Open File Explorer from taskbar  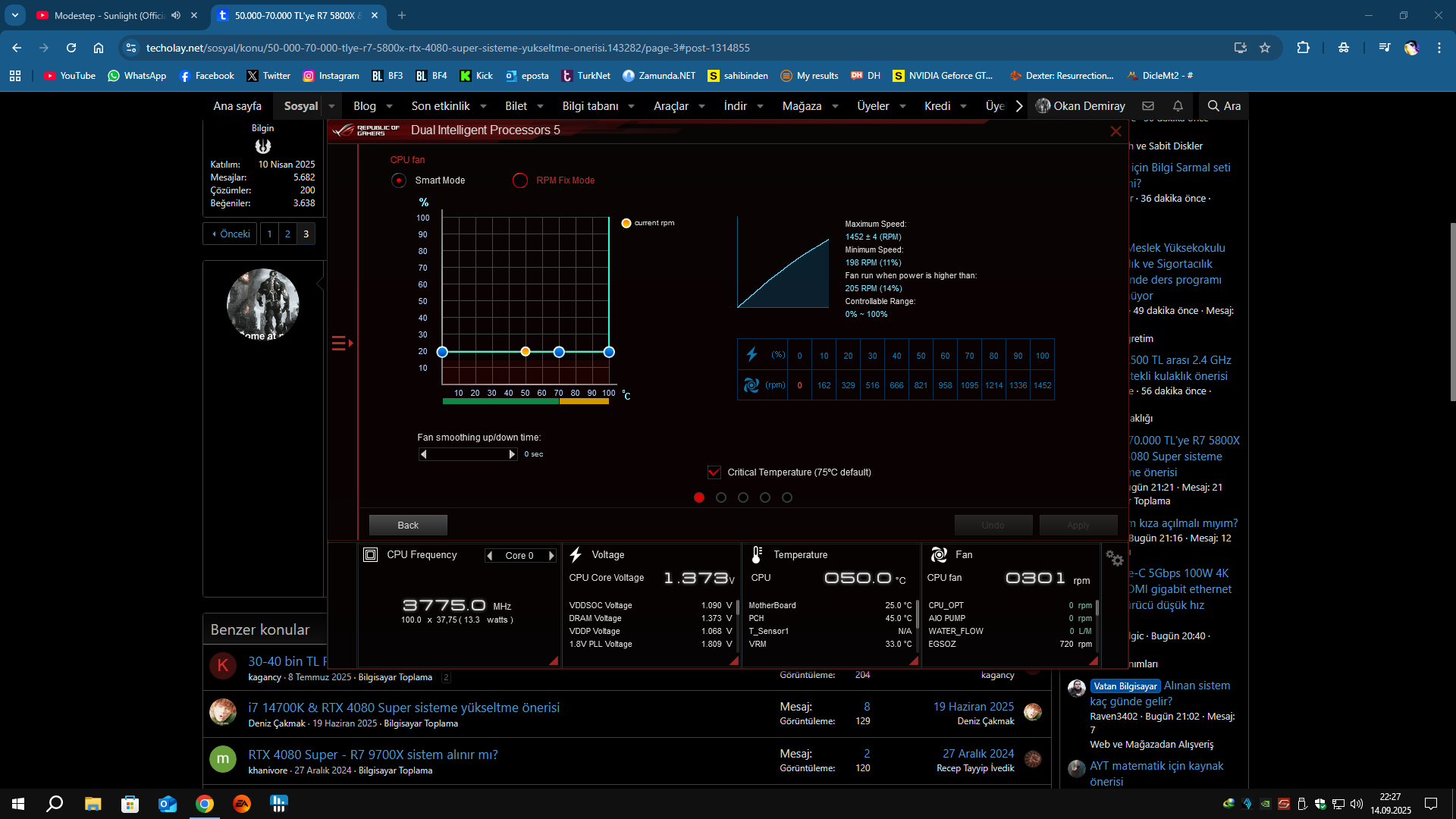click(x=93, y=804)
